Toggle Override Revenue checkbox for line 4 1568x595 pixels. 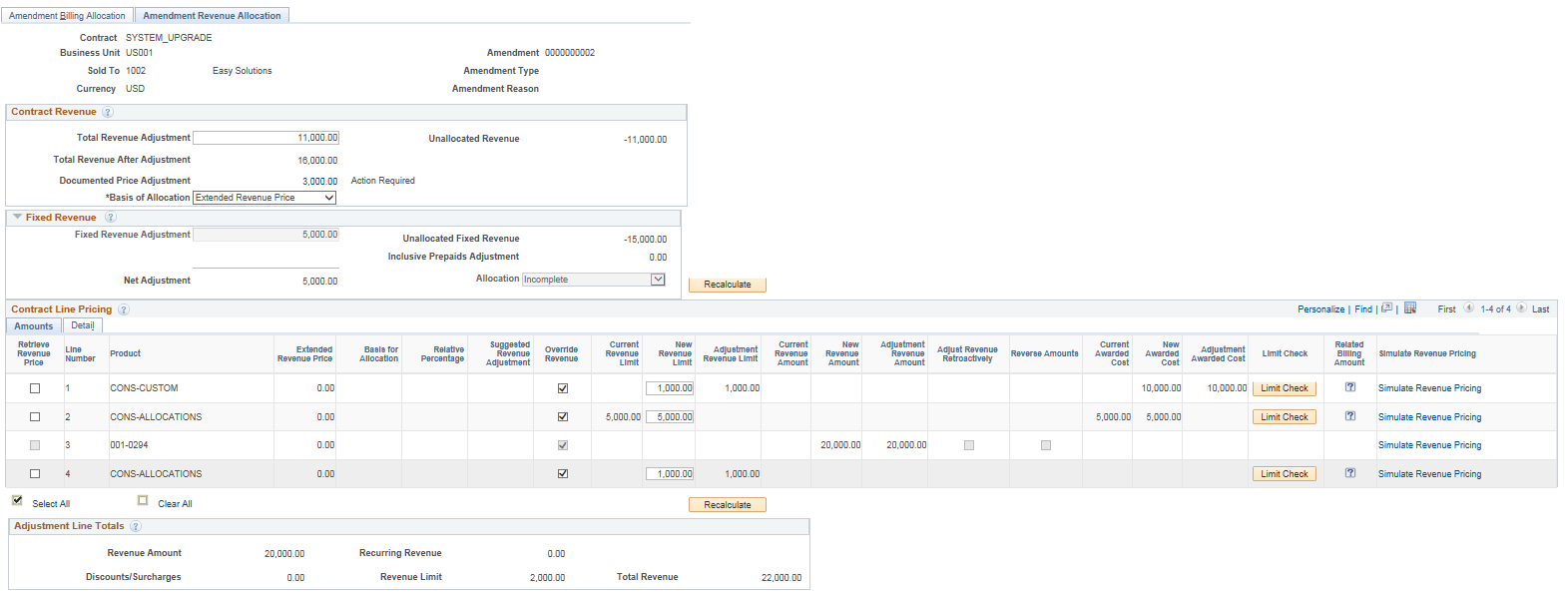(563, 474)
